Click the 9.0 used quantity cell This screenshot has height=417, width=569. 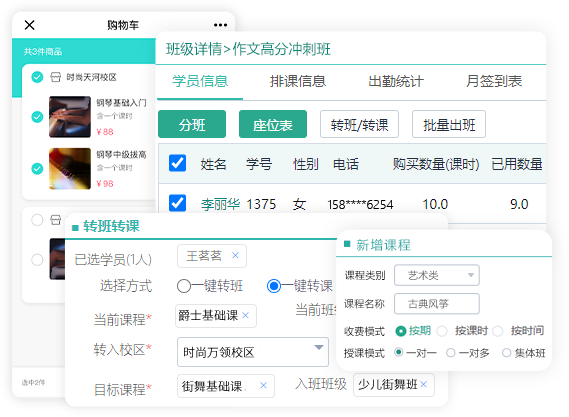pos(519,204)
